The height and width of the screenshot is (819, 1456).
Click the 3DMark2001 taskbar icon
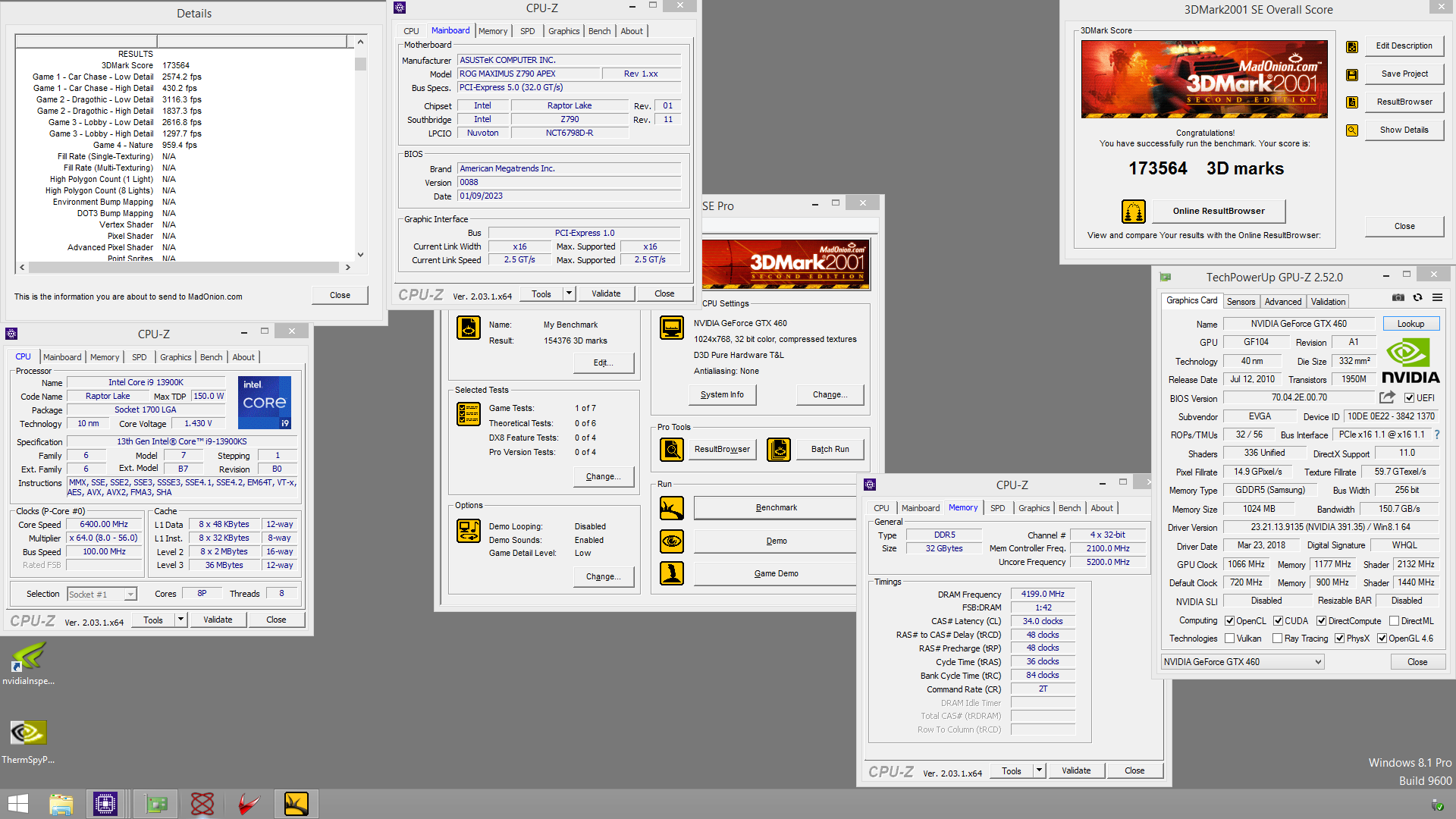pos(296,804)
